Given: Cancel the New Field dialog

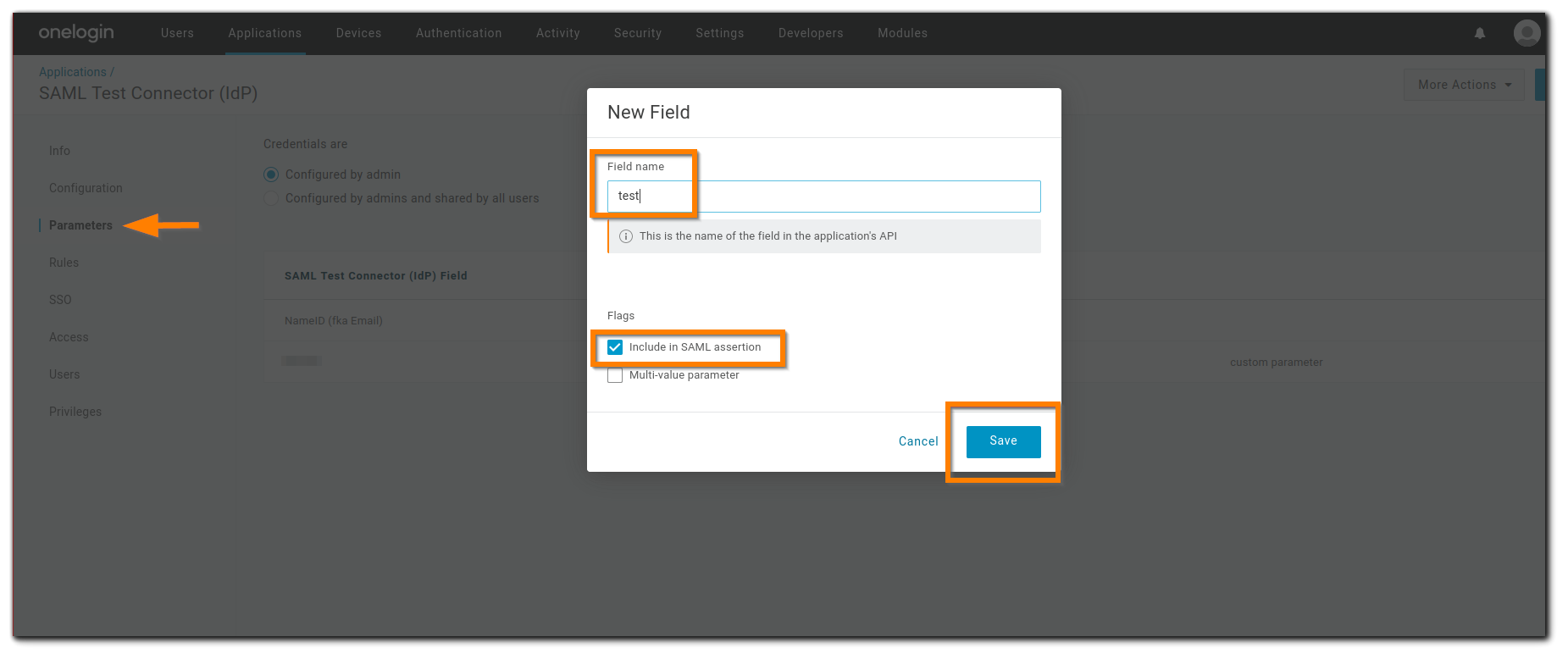Looking at the screenshot, I should 918,441.
